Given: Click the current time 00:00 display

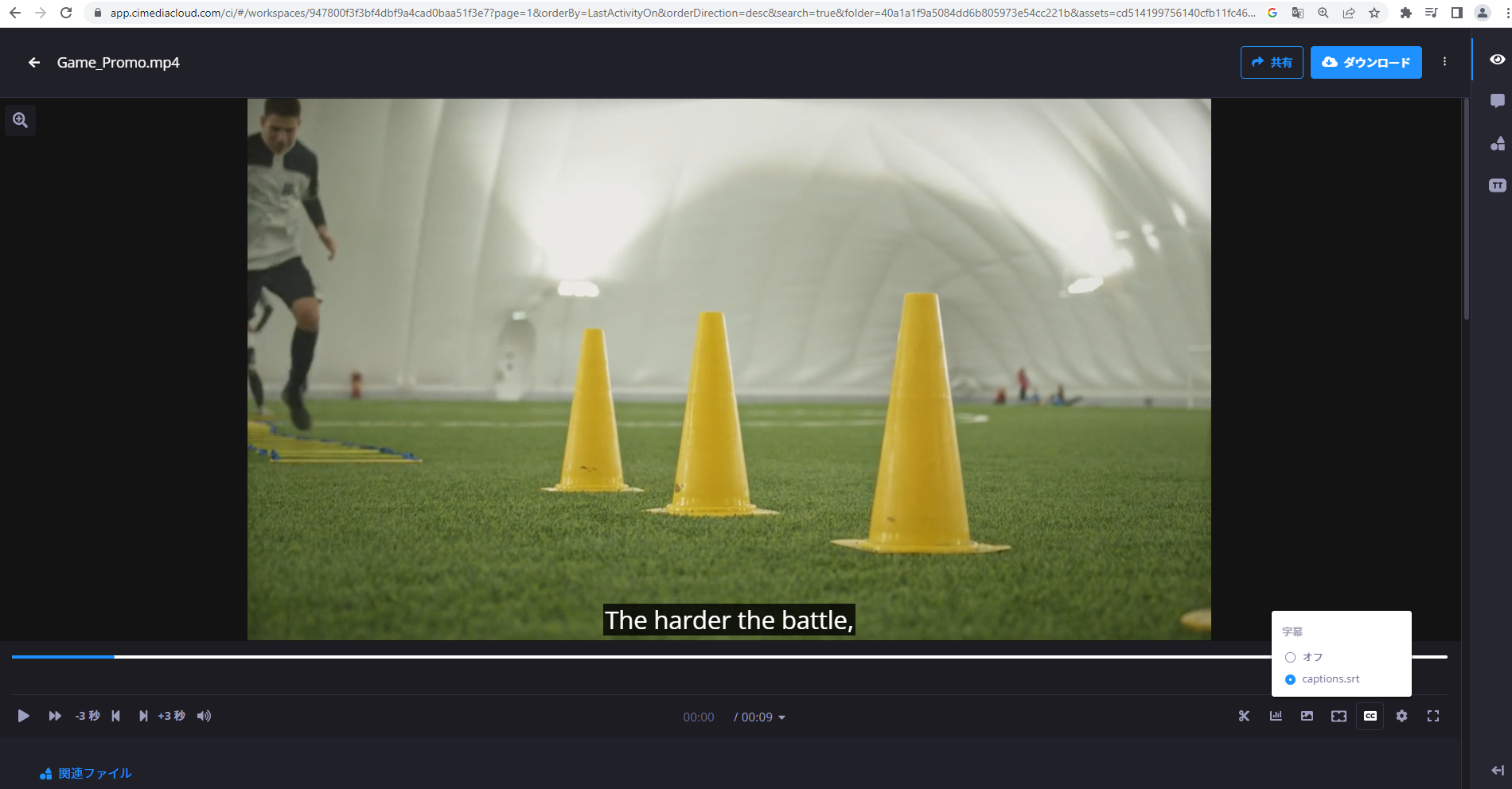Looking at the screenshot, I should (x=699, y=717).
